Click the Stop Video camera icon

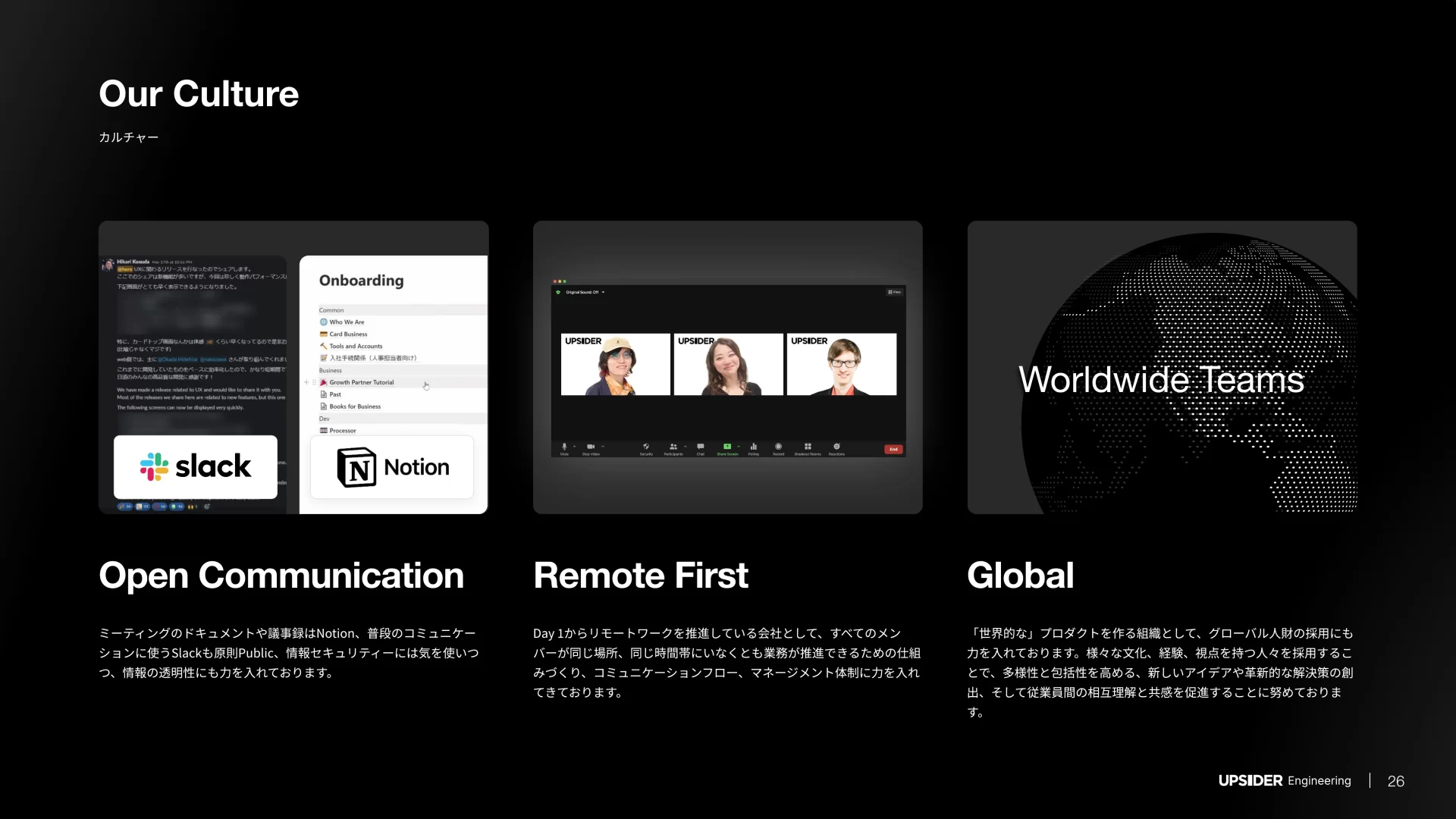click(590, 447)
